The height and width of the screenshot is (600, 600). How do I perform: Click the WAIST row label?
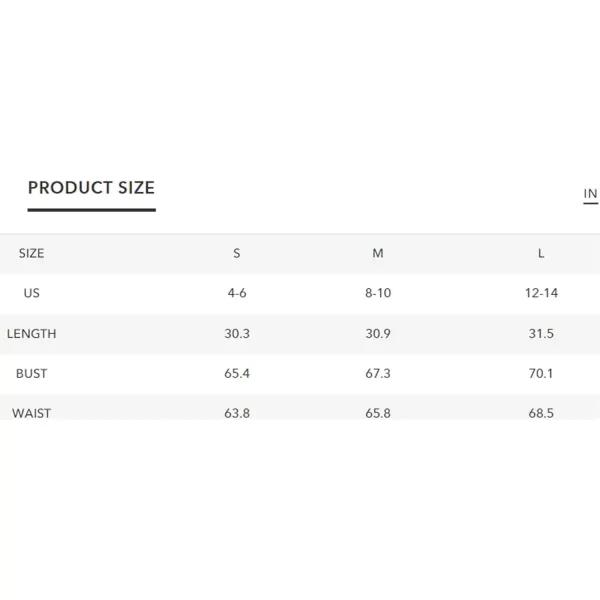click(31, 413)
